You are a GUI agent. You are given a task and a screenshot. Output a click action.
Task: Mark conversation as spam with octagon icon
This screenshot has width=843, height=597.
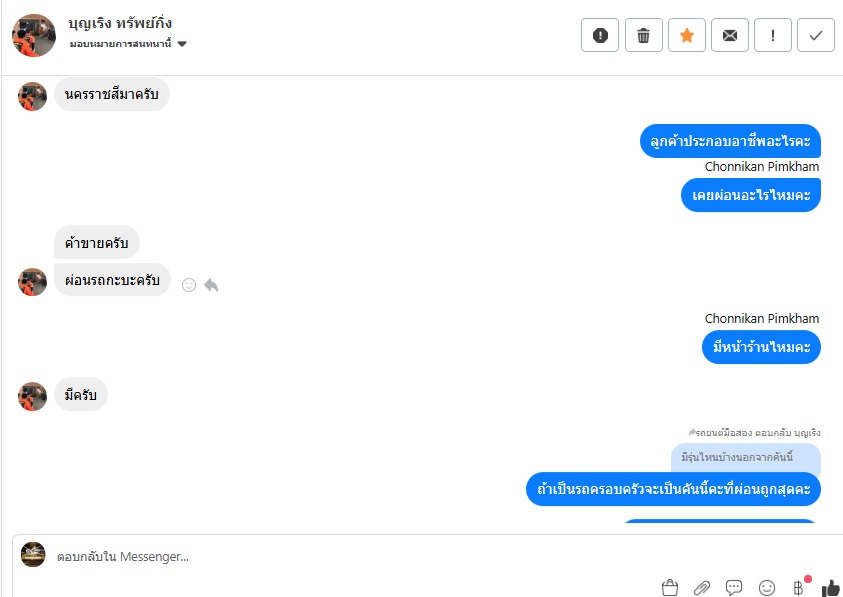pyautogui.click(x=600, y=35)
